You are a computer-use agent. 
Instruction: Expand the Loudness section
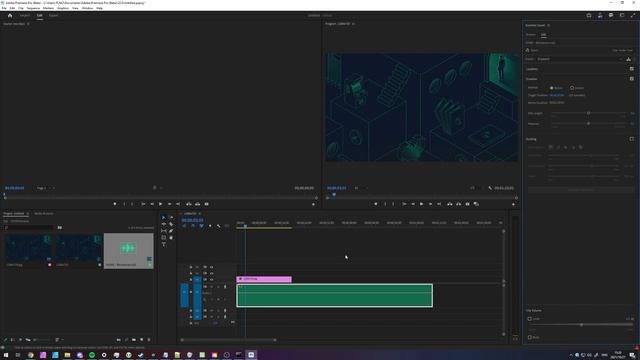click(532, 69)
